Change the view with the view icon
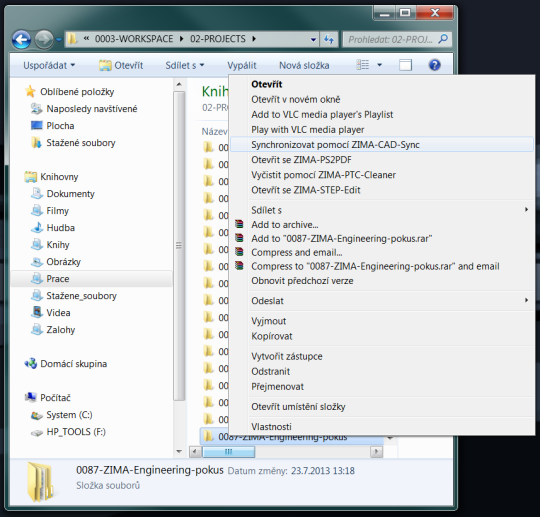 coord(363,65)
